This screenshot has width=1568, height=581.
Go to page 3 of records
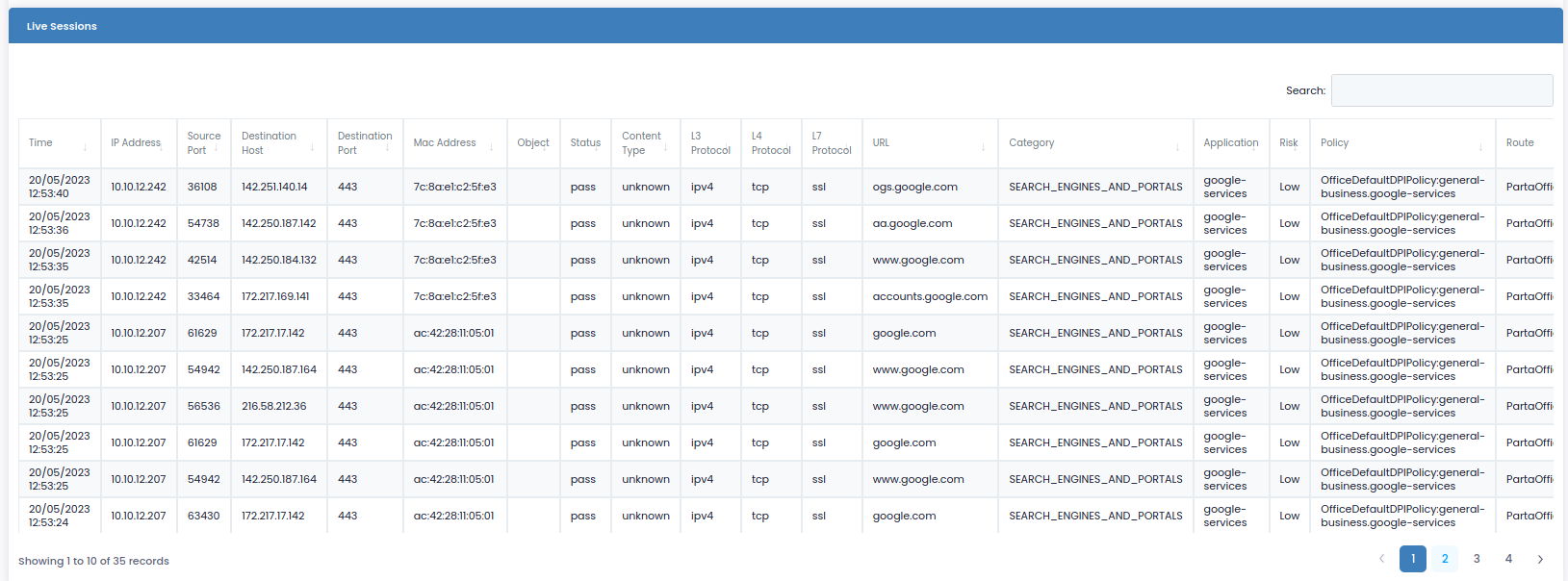tap(1477, 559)
